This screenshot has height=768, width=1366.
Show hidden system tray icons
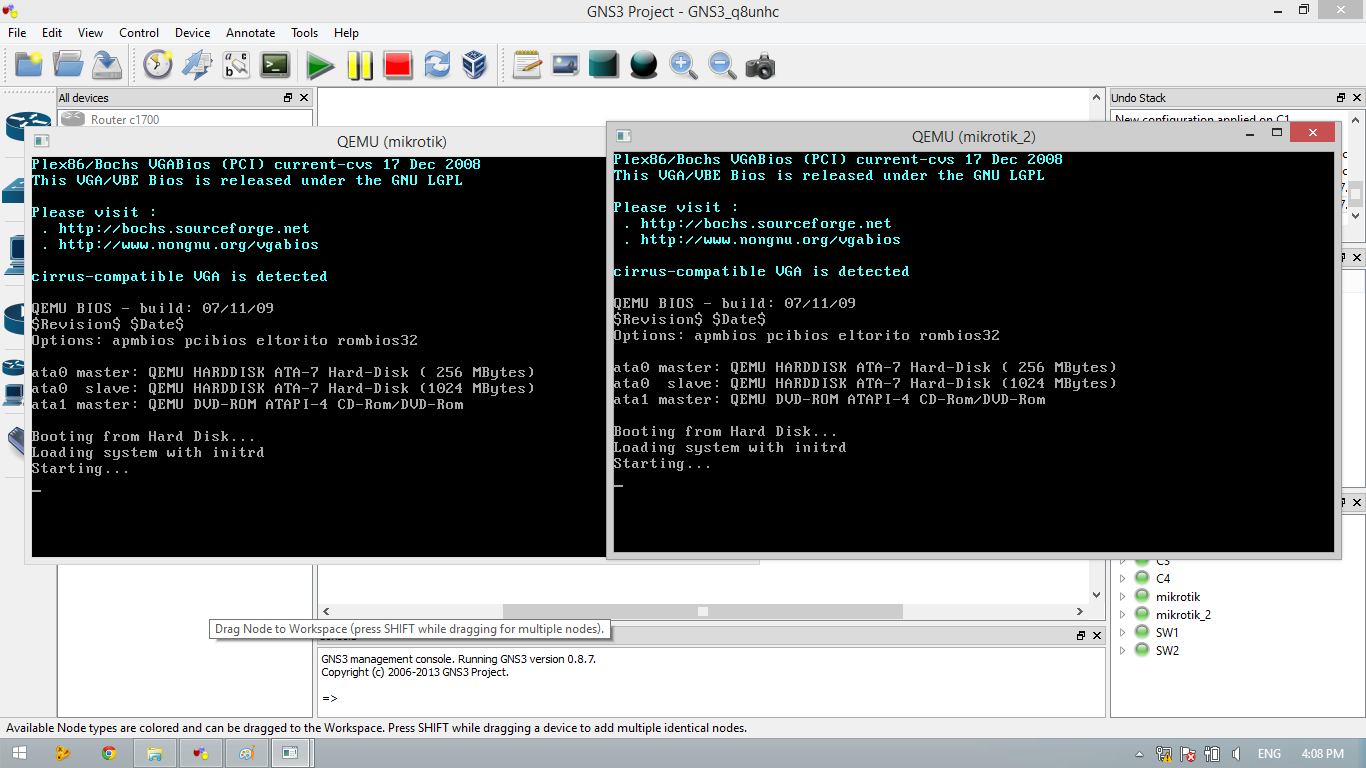coord(1140,754)
